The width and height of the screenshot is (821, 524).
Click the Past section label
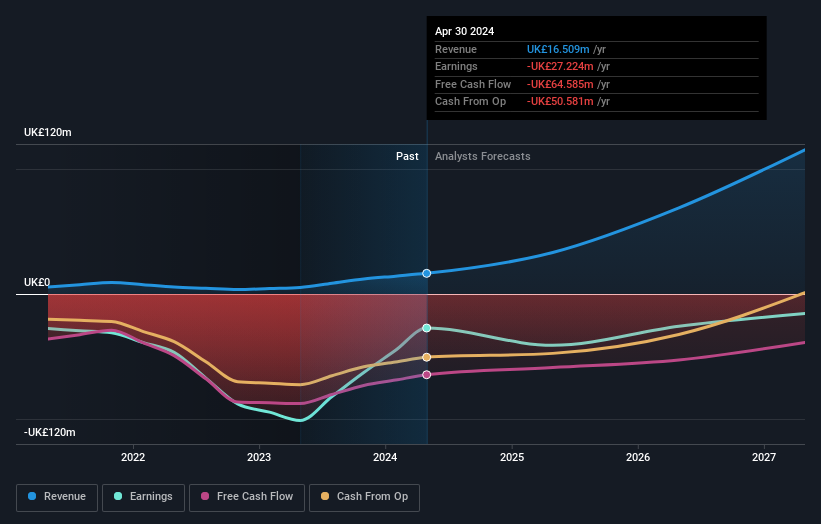tap(407, 156)
